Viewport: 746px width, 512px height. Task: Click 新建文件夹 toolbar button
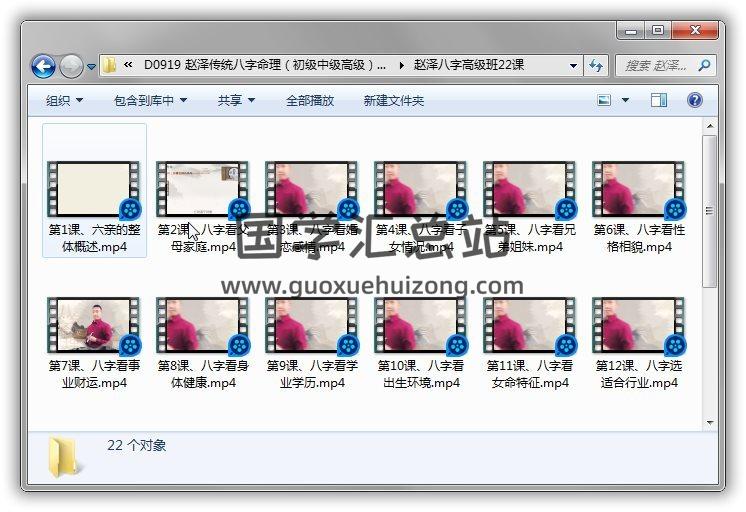(393, 100)
